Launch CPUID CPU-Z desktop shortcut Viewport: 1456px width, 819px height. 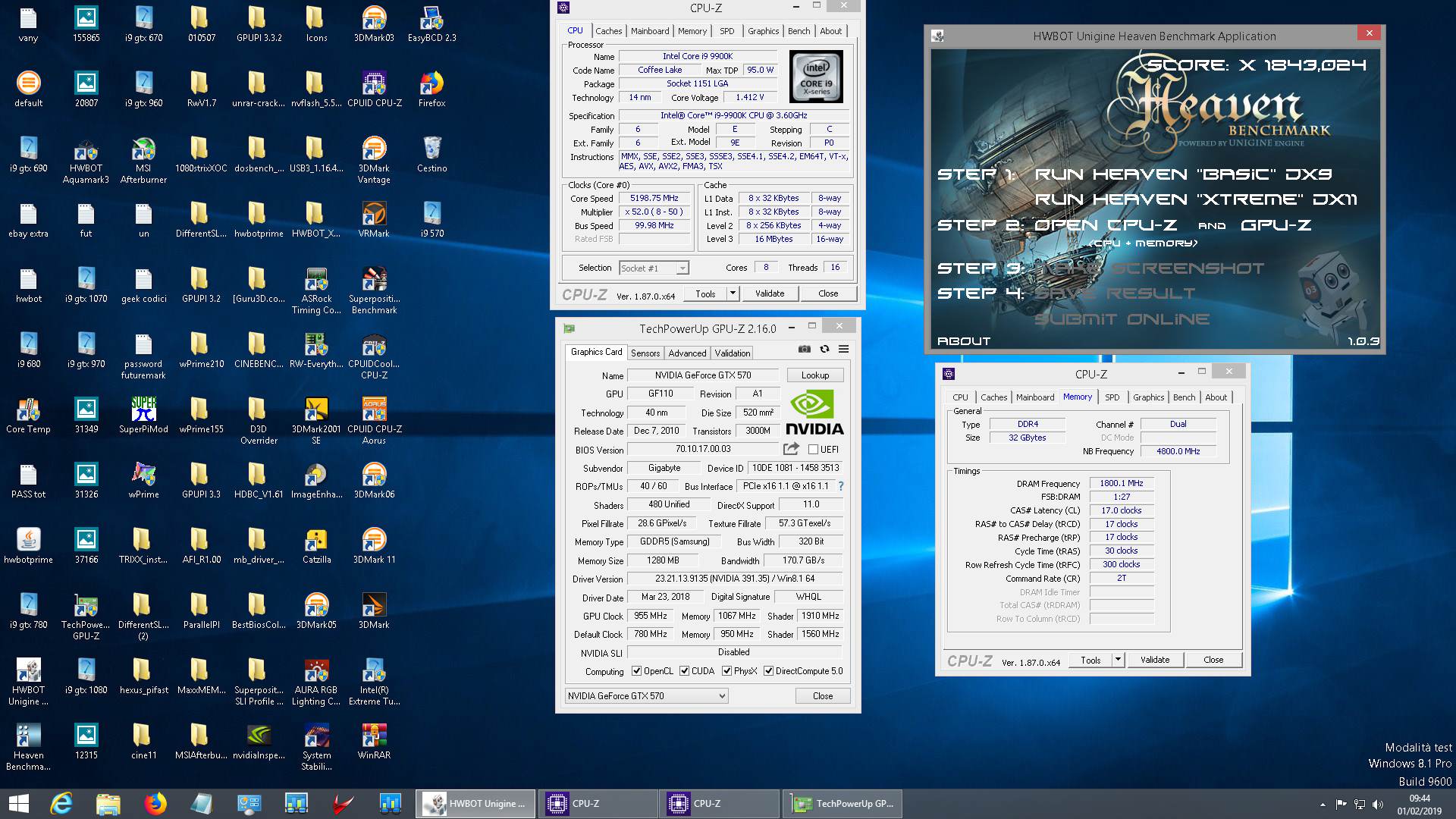tap(374, 89)
